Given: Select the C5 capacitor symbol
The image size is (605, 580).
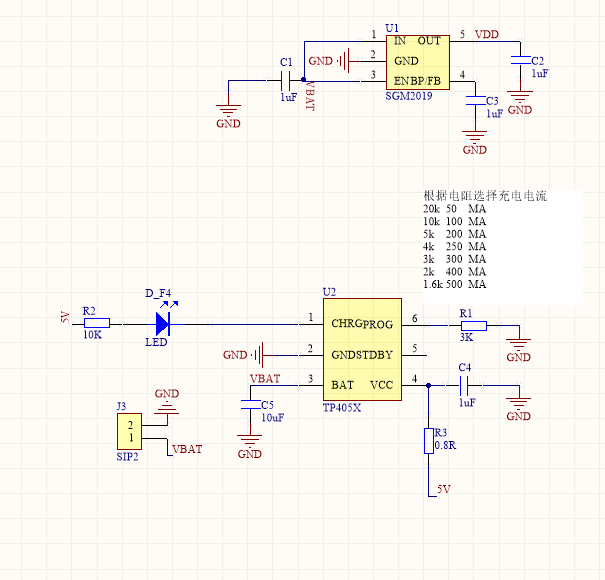Looking at the screenshot, I should tap(250, 404).
